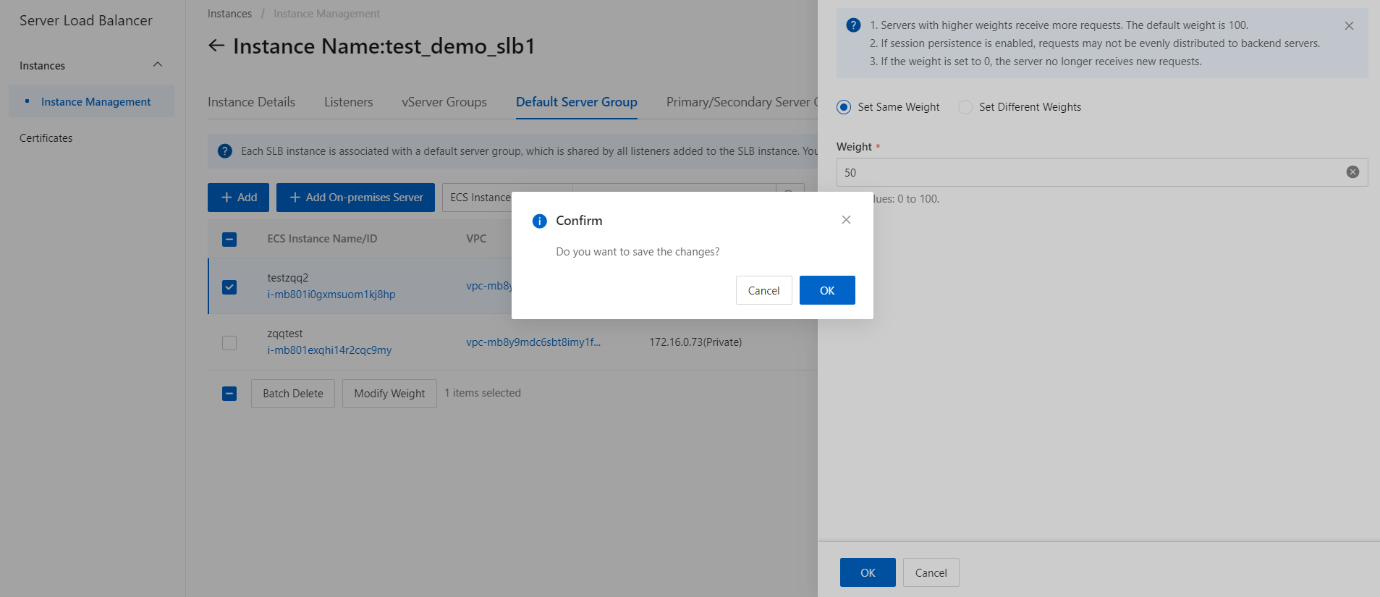Image resolution: width=1380 pixels, height=597 pixels.
Task: Uncheck the testzqq2 server checkbox
Action: click(x=229, y=287)
